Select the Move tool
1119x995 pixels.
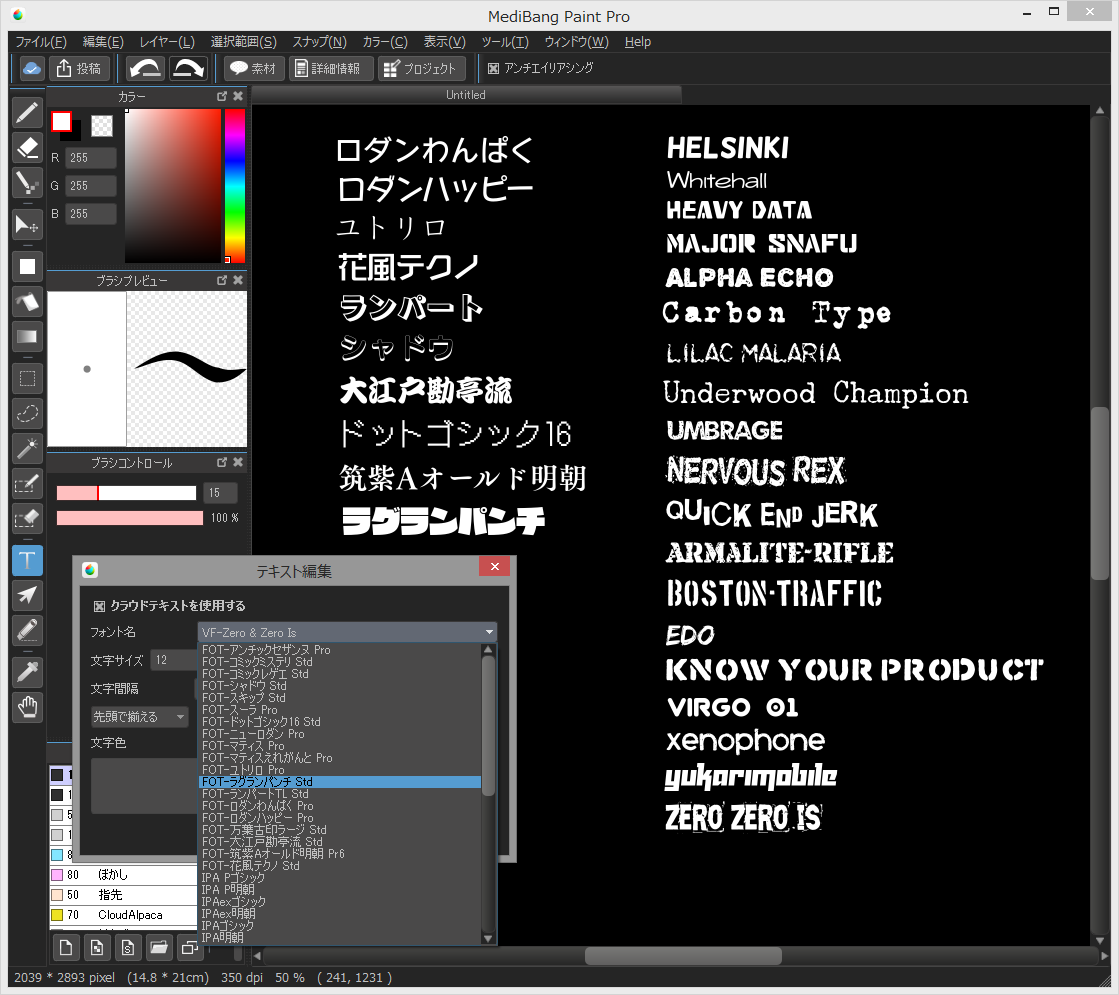27,224
